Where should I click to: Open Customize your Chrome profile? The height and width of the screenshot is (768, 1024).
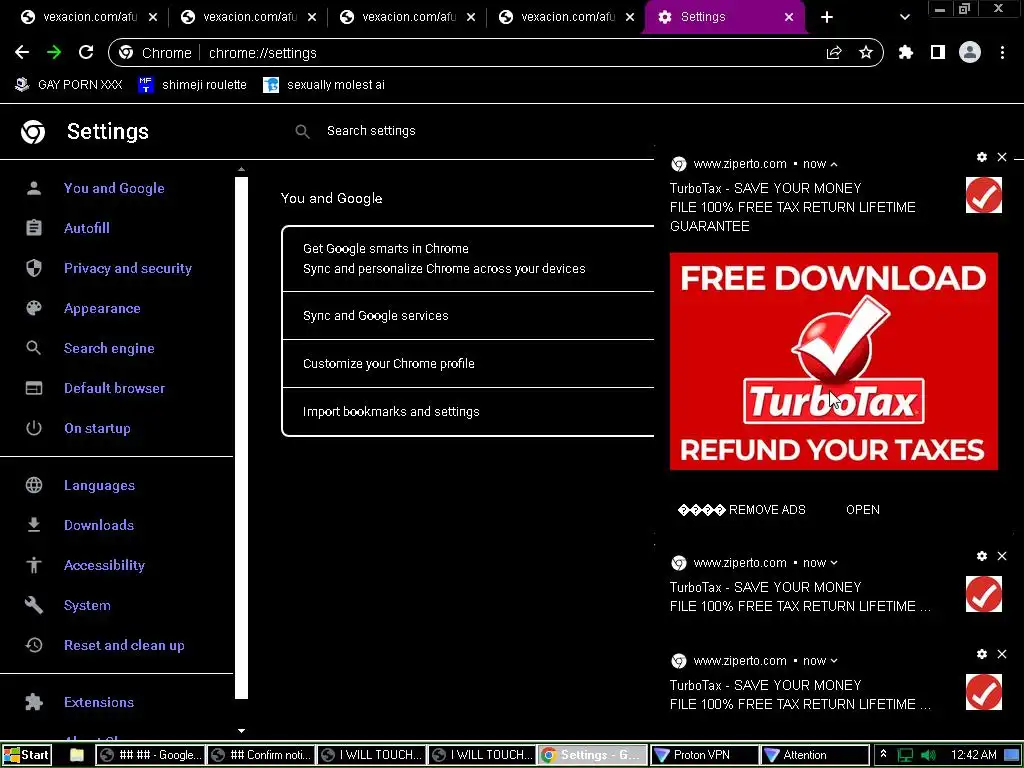pos(468,364)
